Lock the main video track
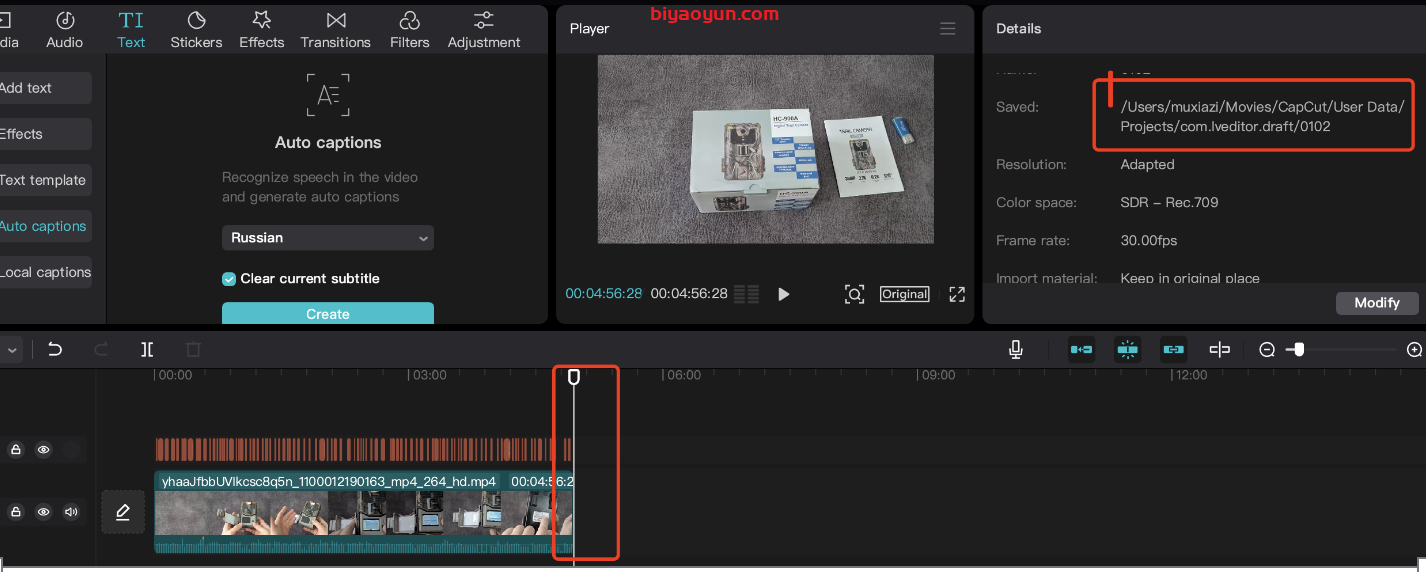1426x572 pixels. point(16,512)
